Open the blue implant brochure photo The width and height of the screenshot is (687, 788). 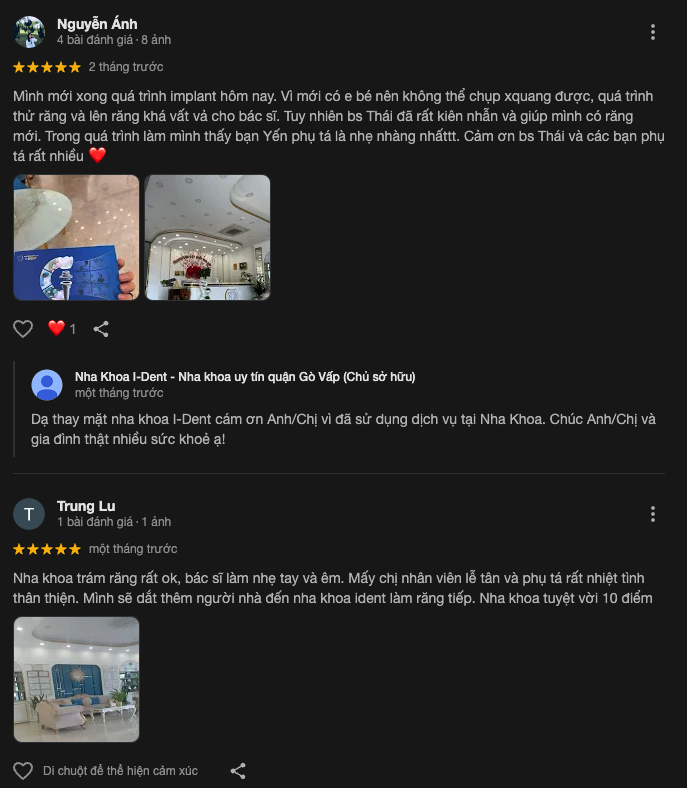[76, 238]
